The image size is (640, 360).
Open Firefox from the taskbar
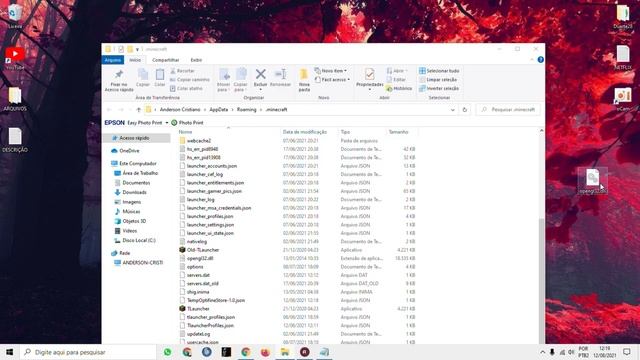(265, 352)
